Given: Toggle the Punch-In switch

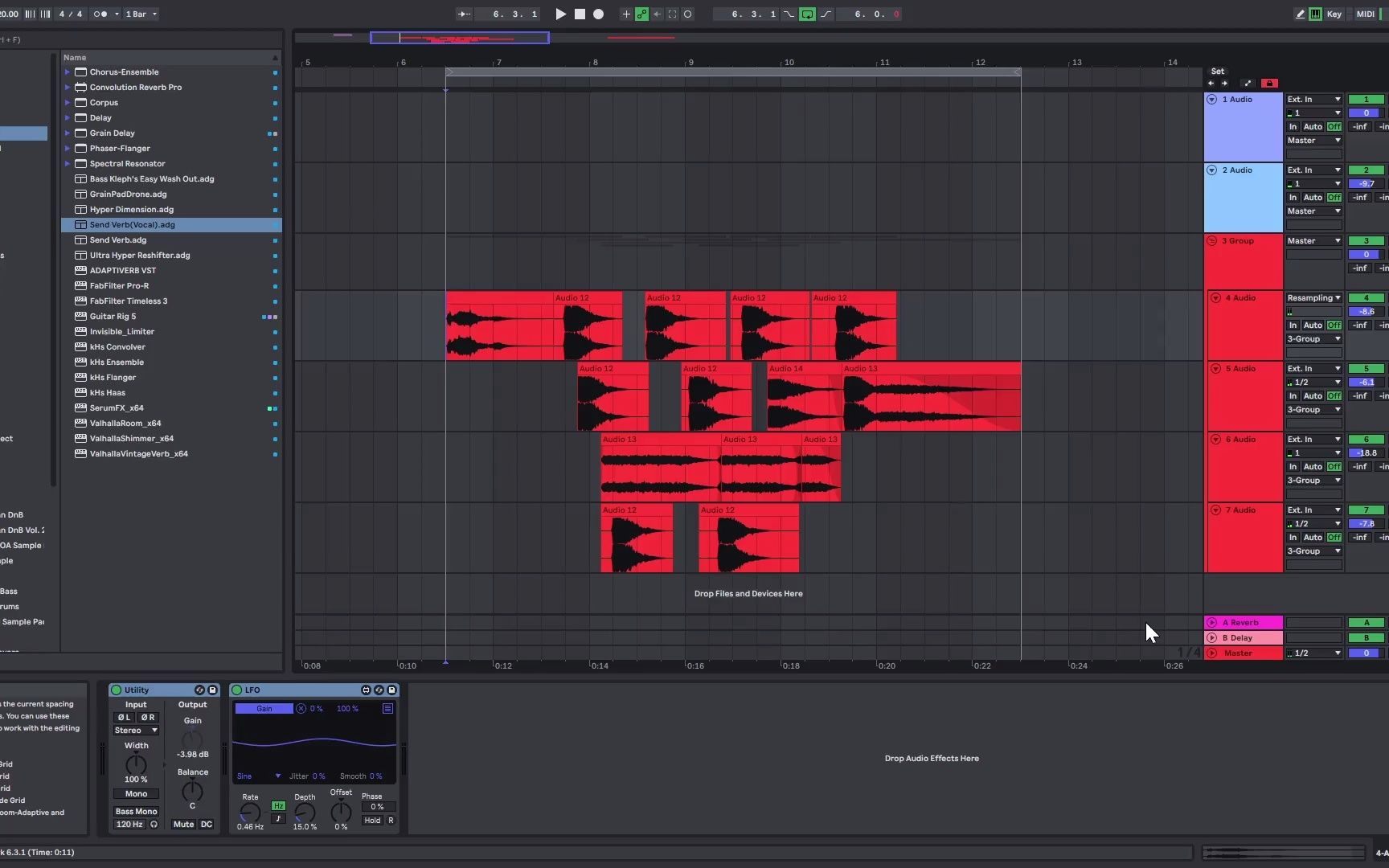Looking at the screenshot, I should tap(789, 14).
